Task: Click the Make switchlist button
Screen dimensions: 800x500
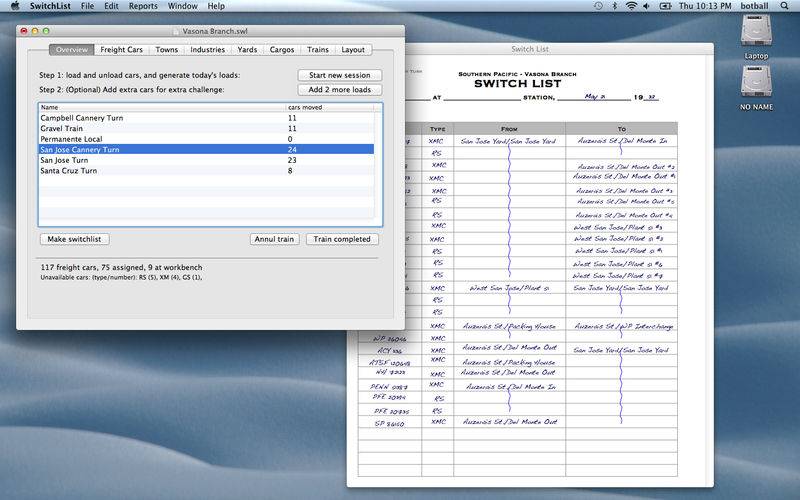Action: (74, 239)
